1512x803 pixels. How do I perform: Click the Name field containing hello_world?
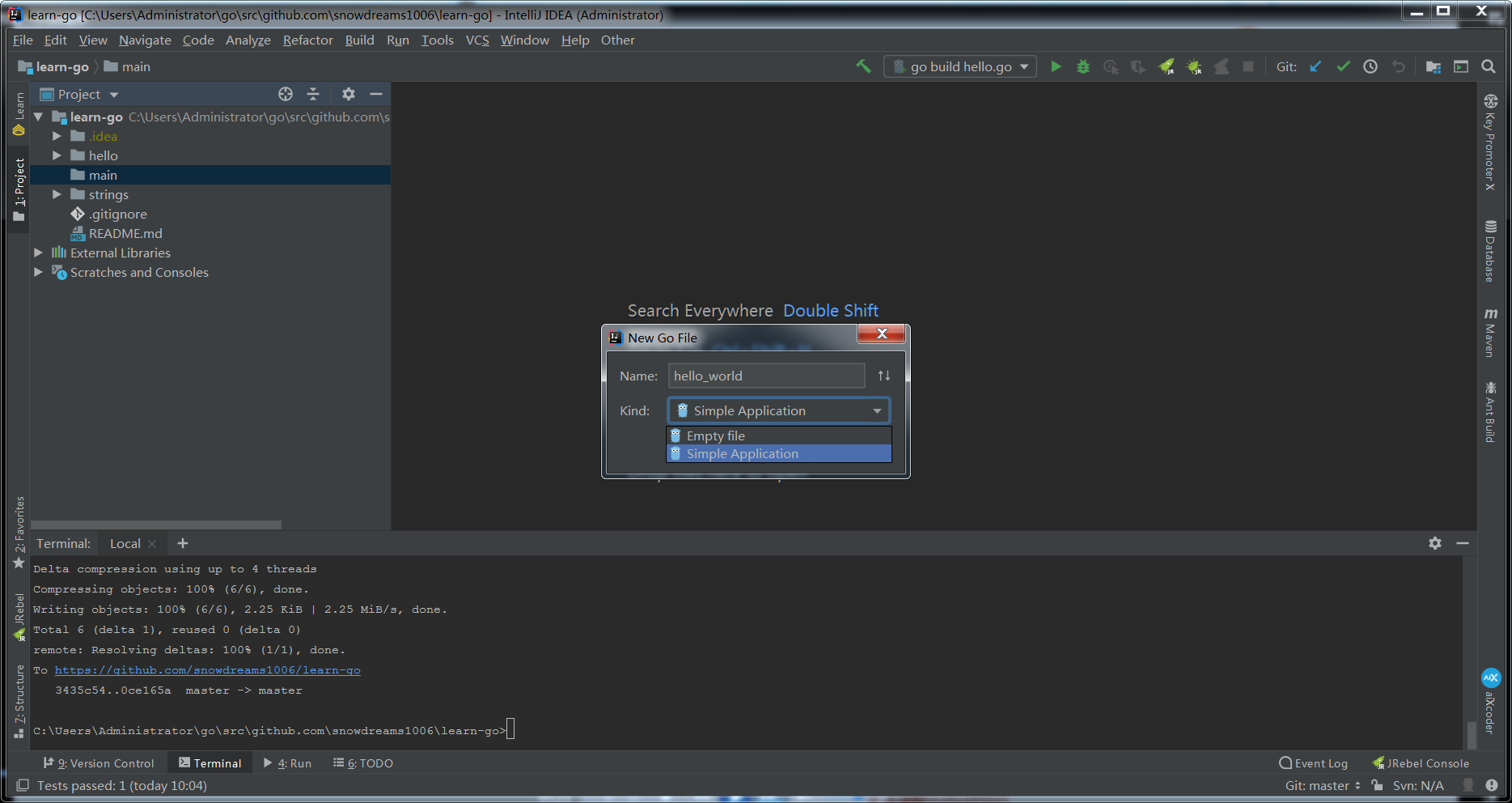[765, 376]
